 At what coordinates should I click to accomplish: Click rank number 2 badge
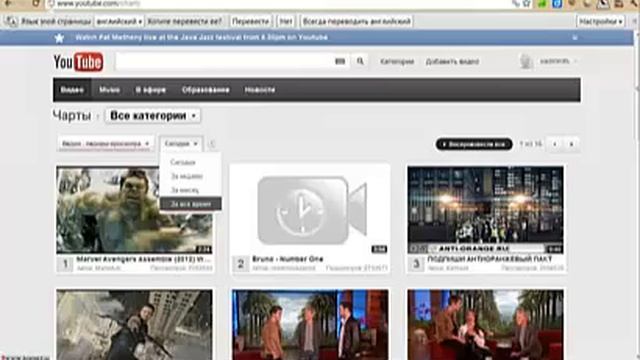tap(241, 264)
